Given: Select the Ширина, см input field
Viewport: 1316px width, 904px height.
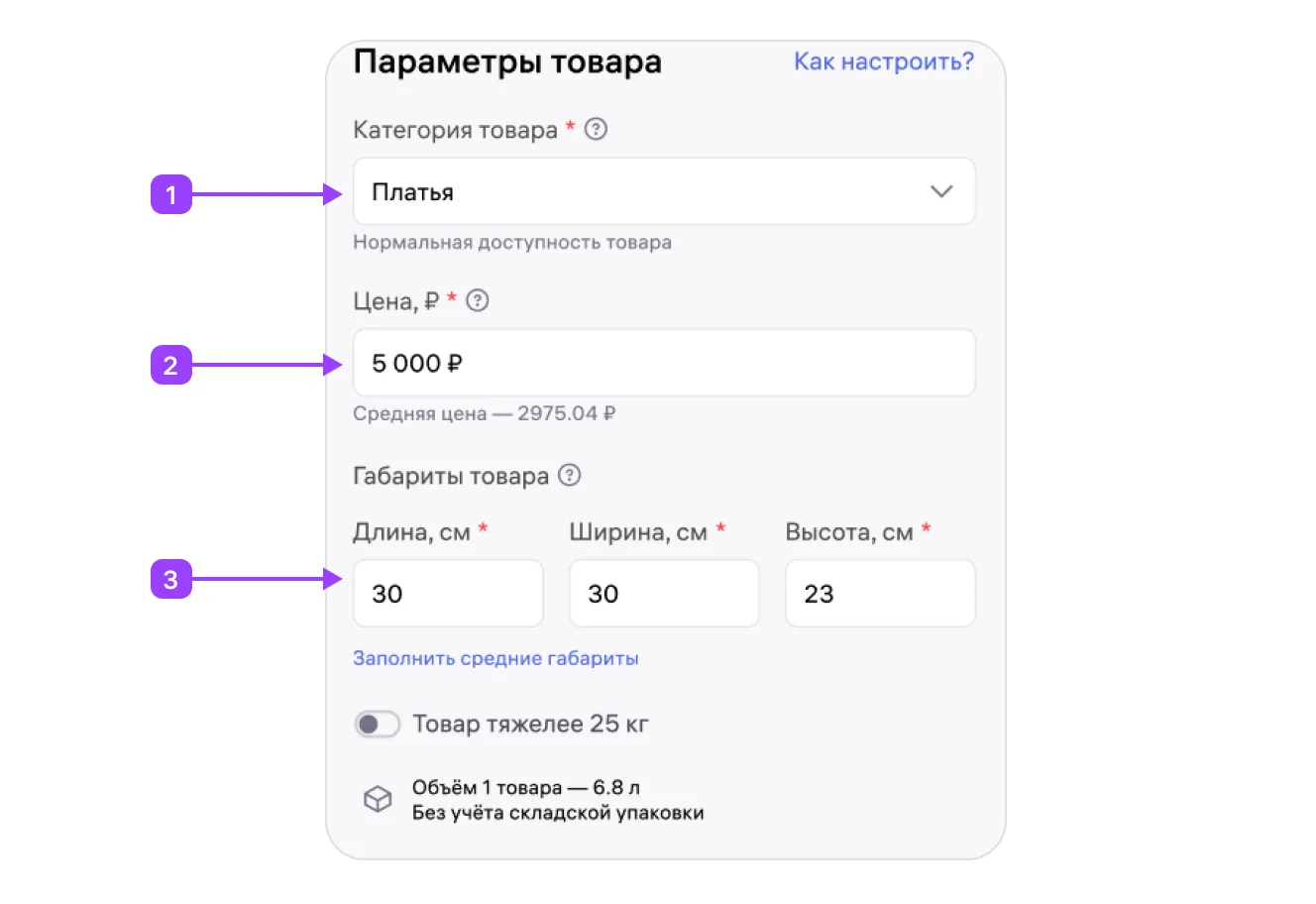Looking at the screenshot, I should pyautogui.click(x=664, y=594).
